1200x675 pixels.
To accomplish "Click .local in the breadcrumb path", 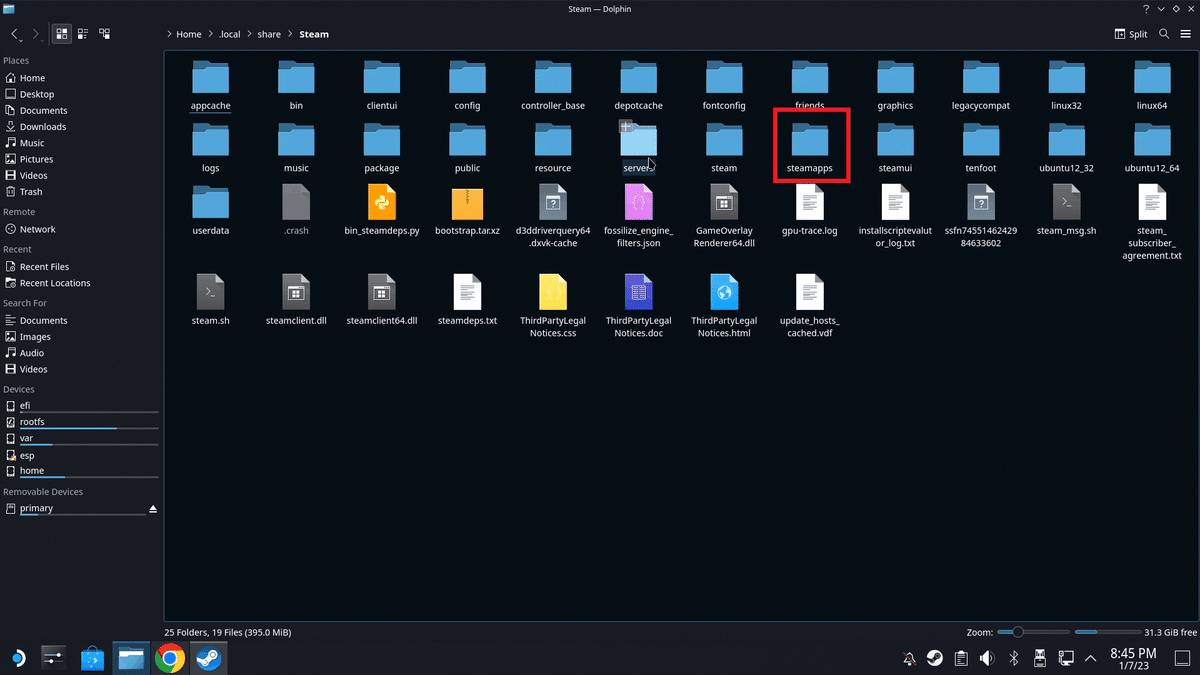I will [230, 34].
